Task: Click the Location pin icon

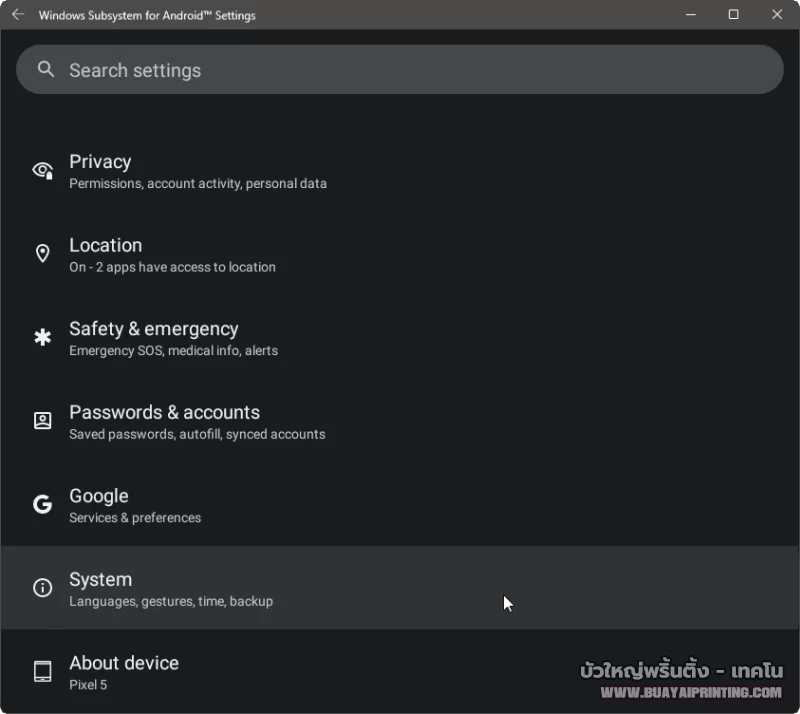Action: click(x=43, y=254)
